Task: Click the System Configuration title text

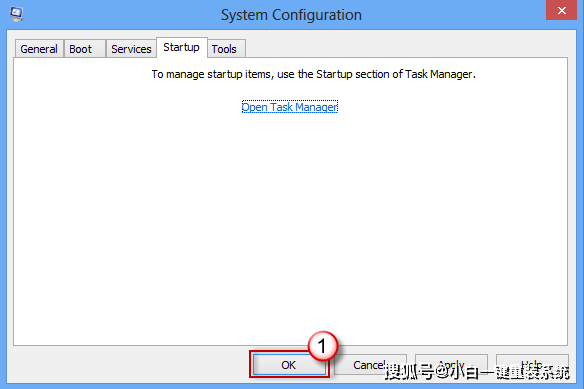Action: [291, 15]
